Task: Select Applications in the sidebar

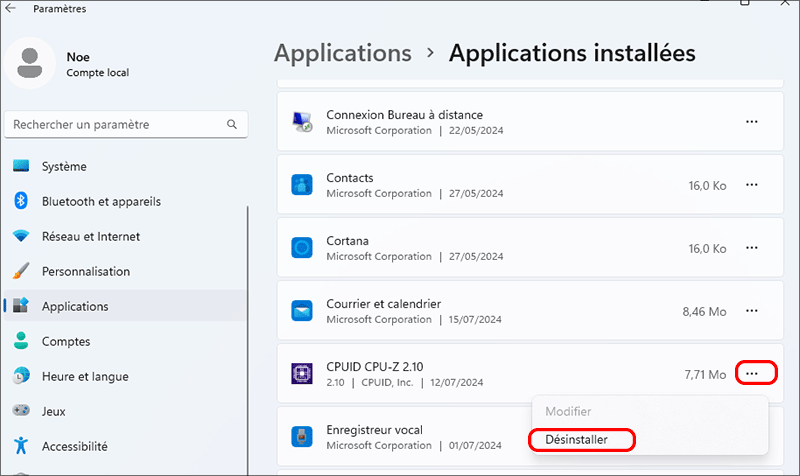Action: coord(126,306)
